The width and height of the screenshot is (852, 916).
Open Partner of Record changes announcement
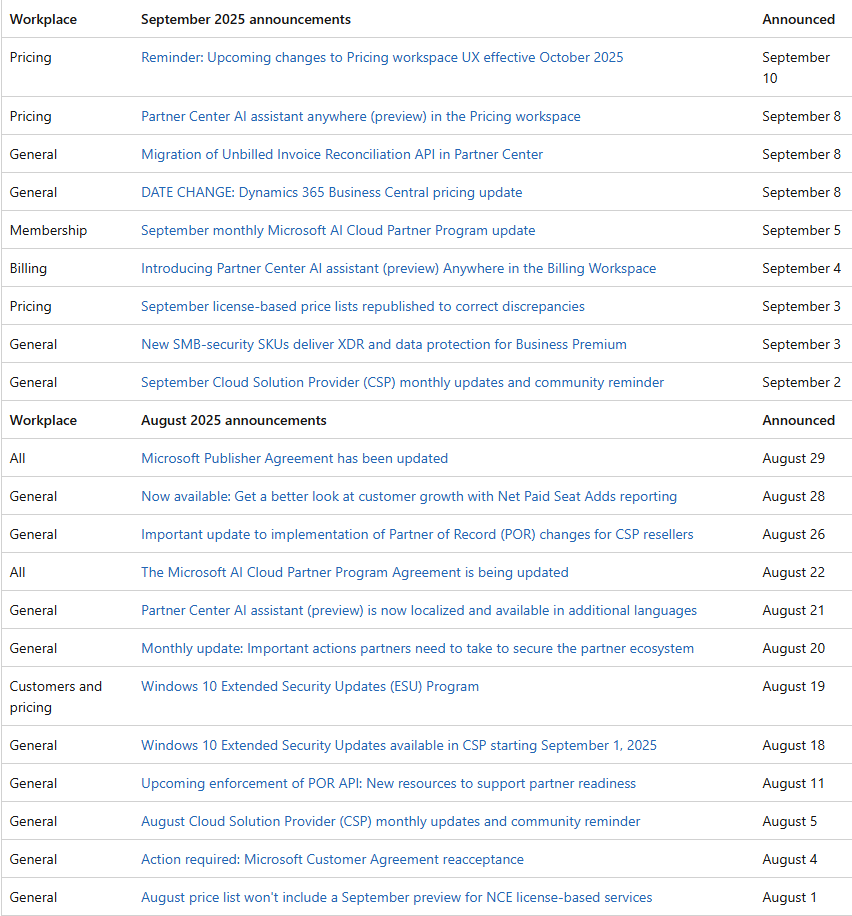point(417,535)
